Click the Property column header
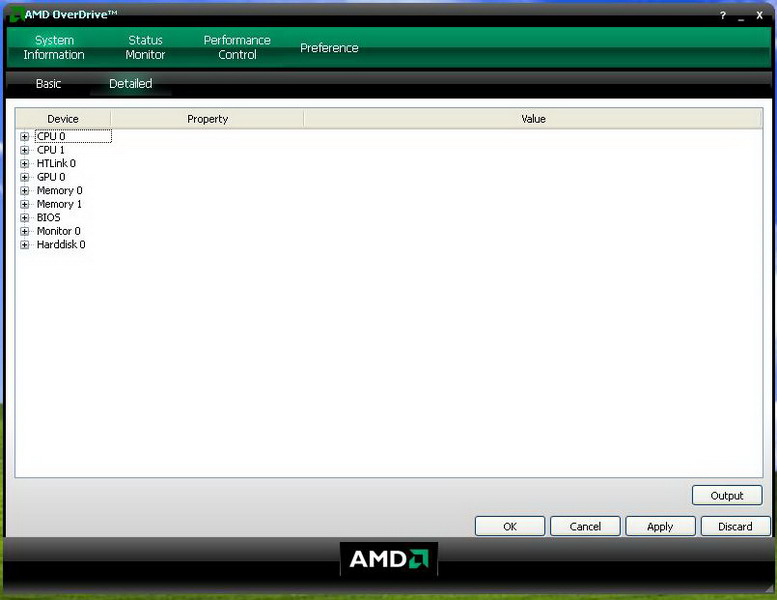The height and width of the screenshot is (600, 777). [207, 119]
